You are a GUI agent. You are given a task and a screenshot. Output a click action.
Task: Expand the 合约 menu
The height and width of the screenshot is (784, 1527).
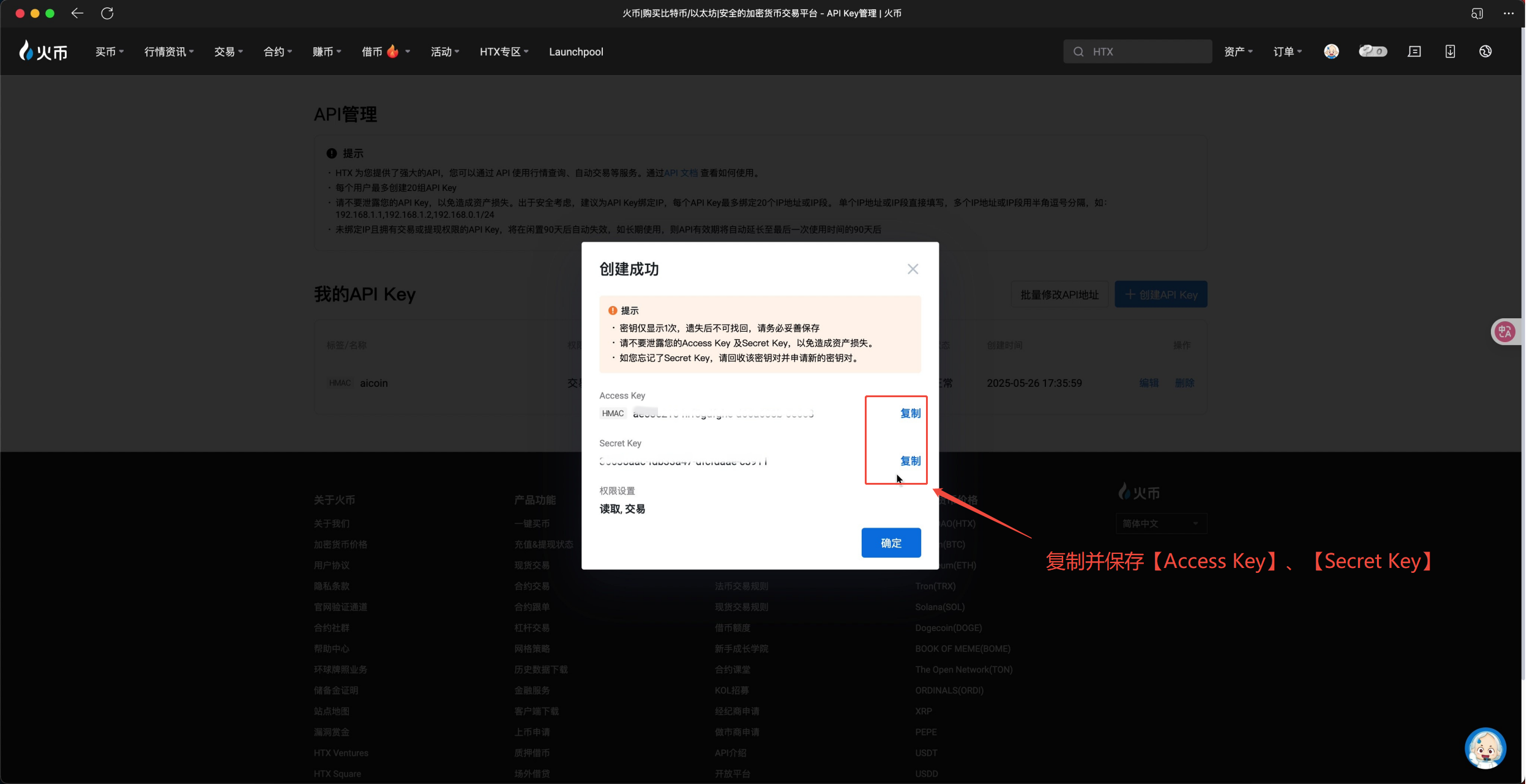(278, 52)
